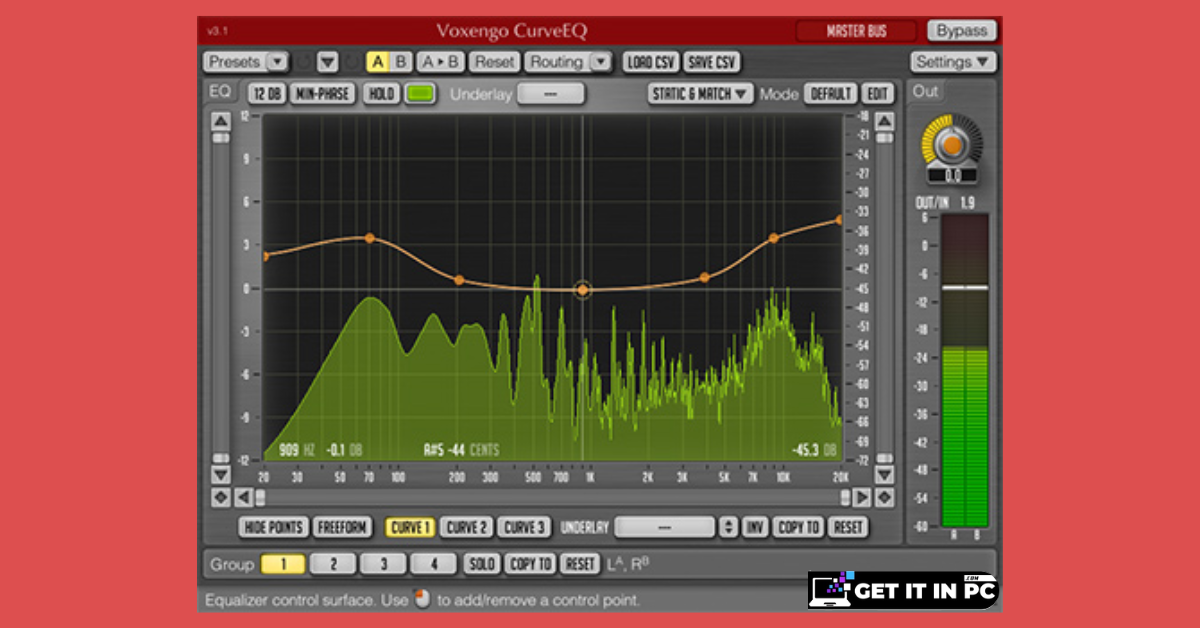
Task: Click COPY TO in the Group row
Action: click(x=530, y=564)
